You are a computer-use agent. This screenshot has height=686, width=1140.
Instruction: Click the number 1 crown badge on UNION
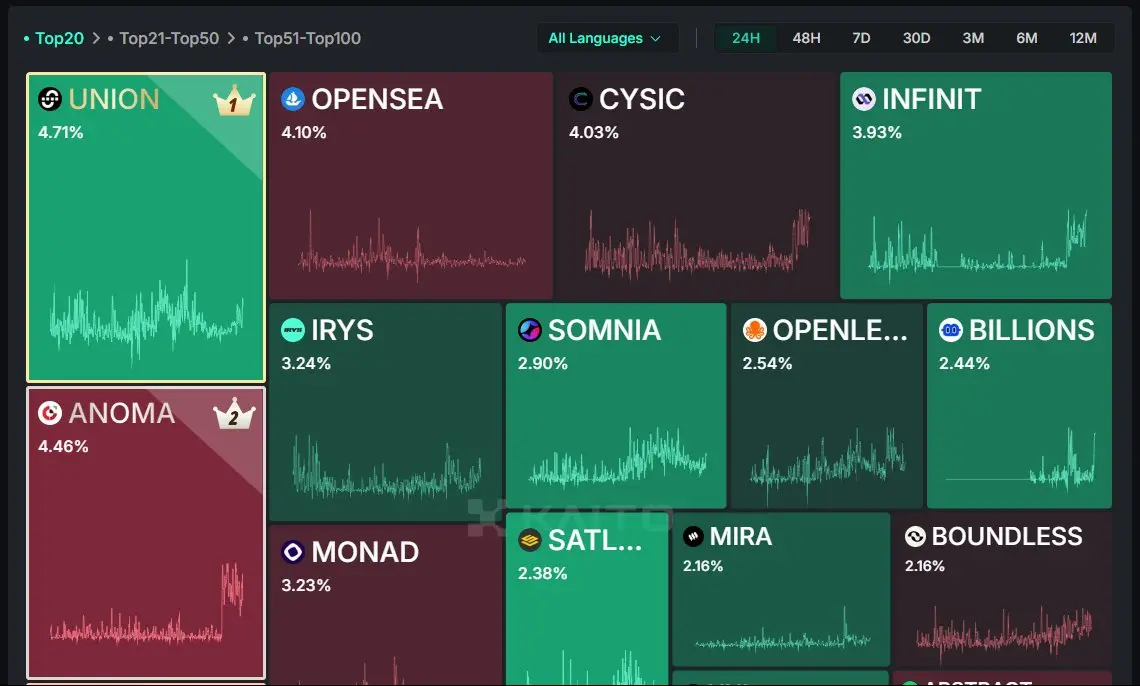pos(234,101)
